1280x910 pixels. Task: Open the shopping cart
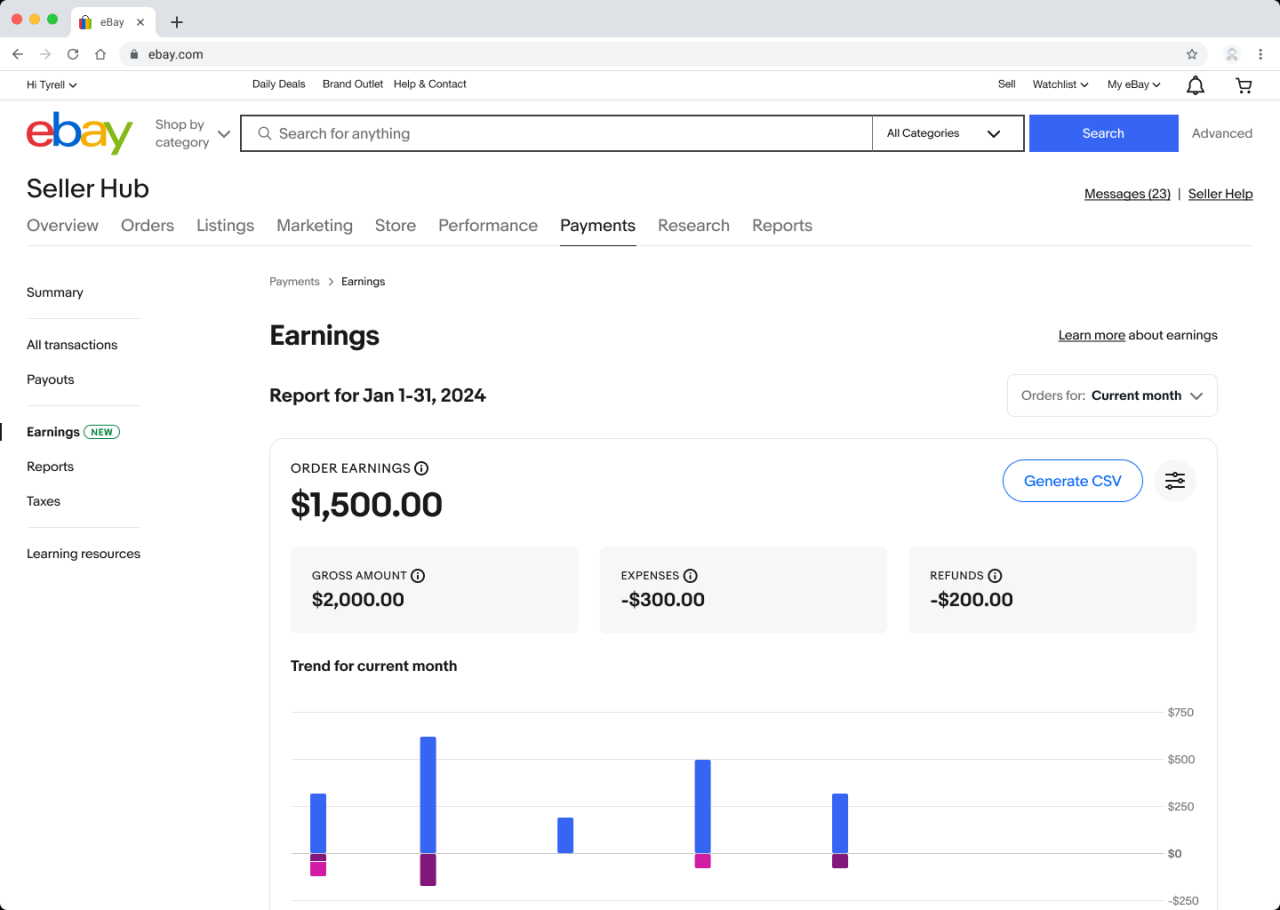(x=1243, y=85)
